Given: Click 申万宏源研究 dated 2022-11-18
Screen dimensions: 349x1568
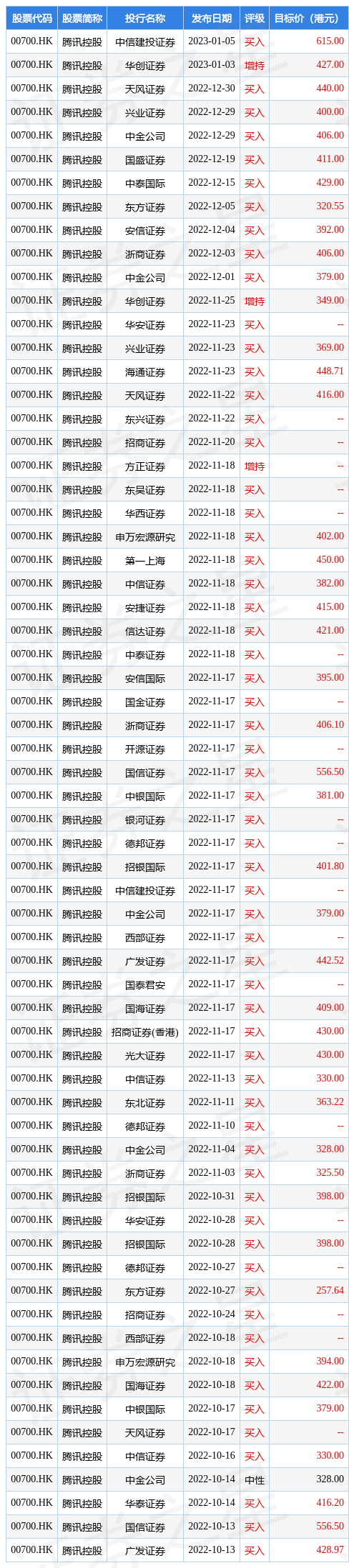Looking at the screenshot, I should (145, 536).
